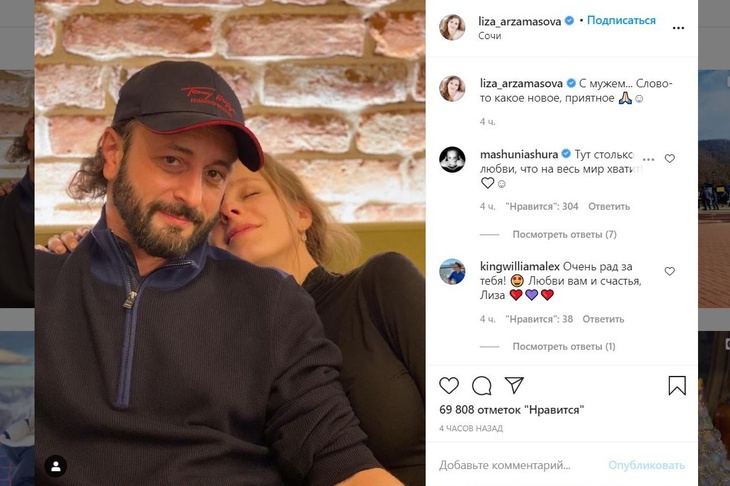
Task: Like the post with the heart icon
Action: 449,386
